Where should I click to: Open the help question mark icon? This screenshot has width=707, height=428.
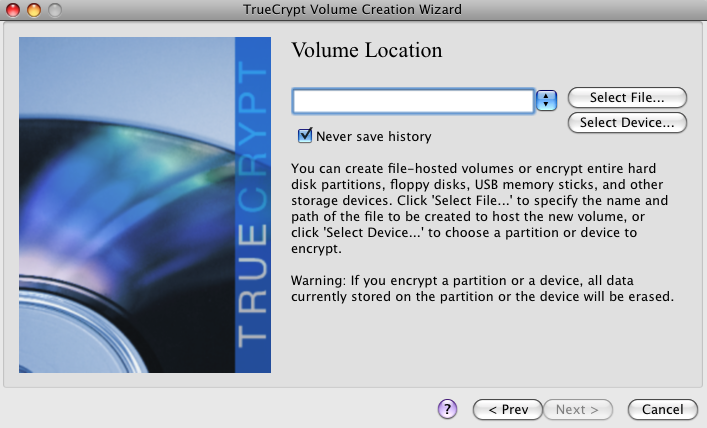pyautogui.click(x=447, y=409)
